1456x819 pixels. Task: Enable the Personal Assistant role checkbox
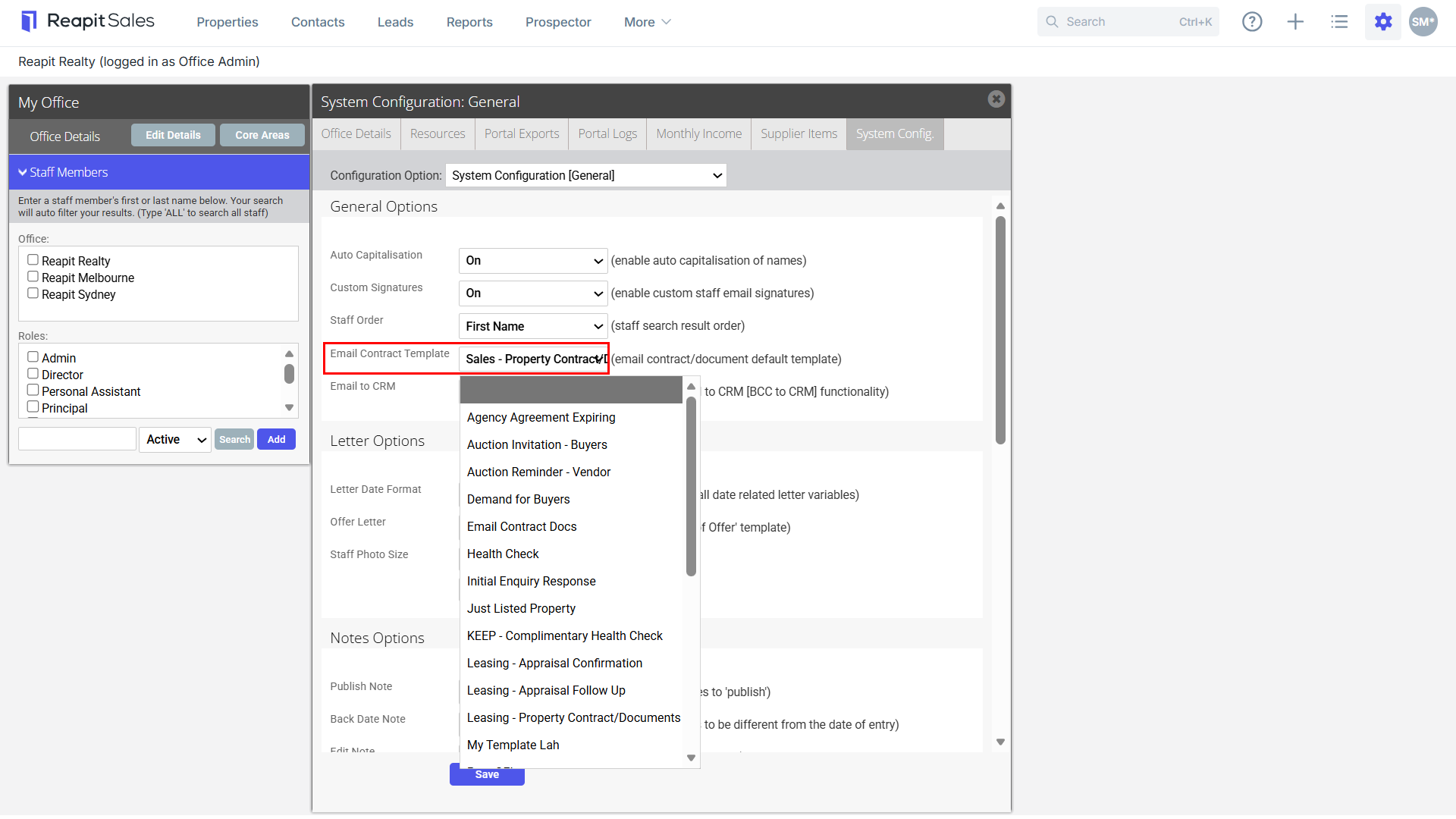(x=33, y=391)
